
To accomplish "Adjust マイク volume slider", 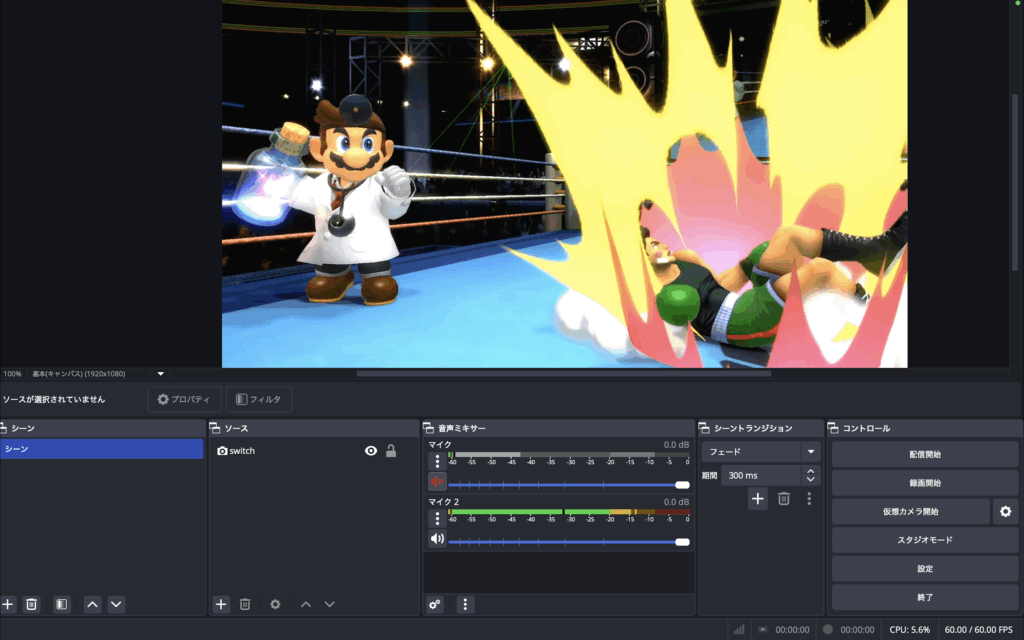I will (569, 485).
